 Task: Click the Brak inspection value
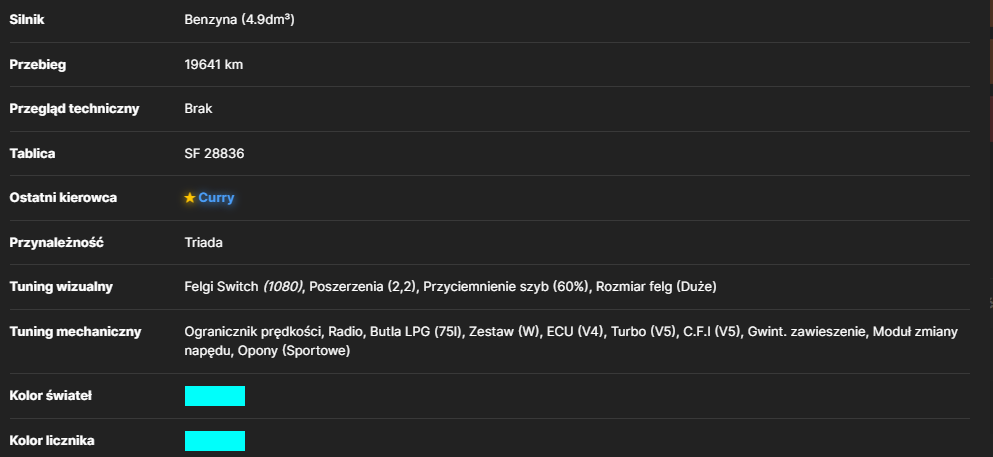tap(198, 109)
